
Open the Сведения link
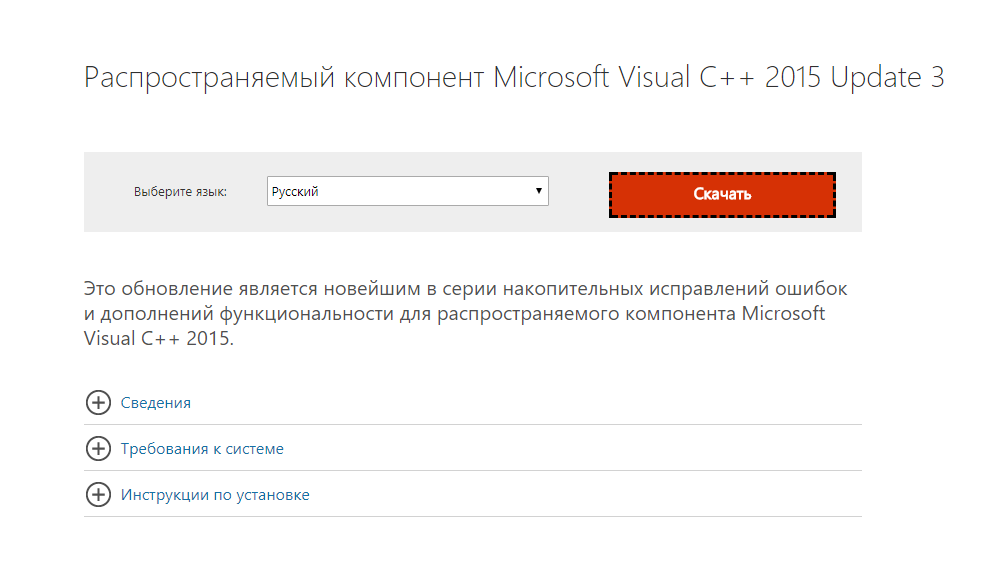pos(156,403)
